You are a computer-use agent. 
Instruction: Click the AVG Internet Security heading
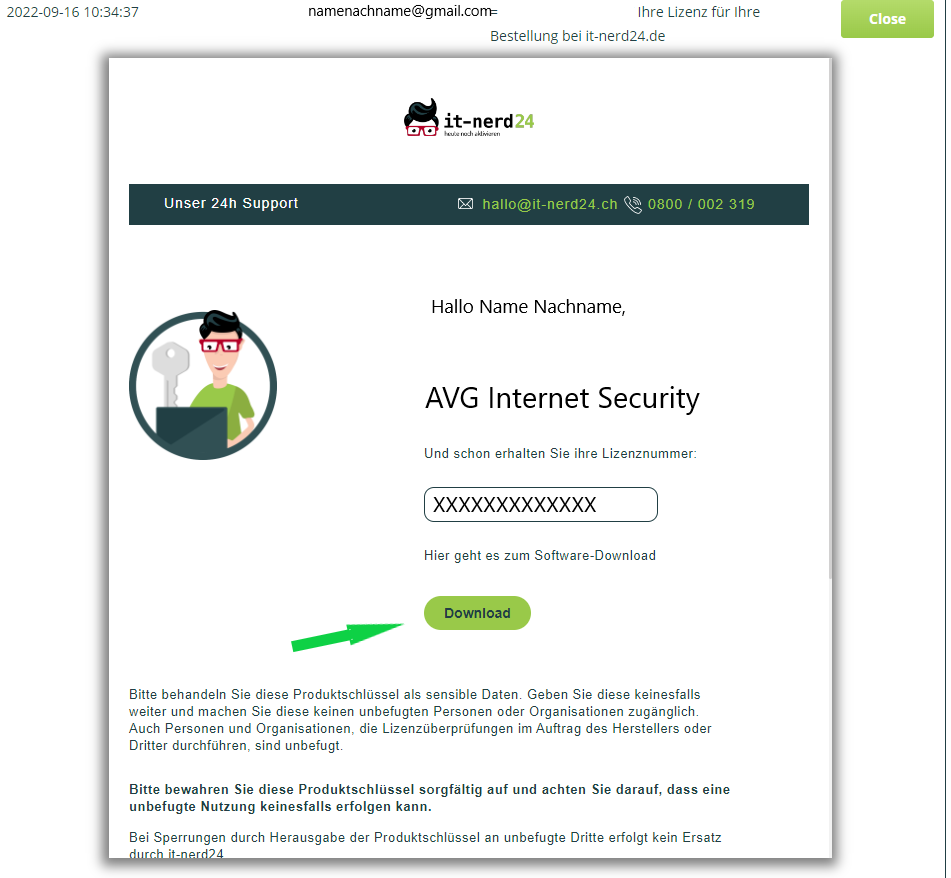coord(562,399)
